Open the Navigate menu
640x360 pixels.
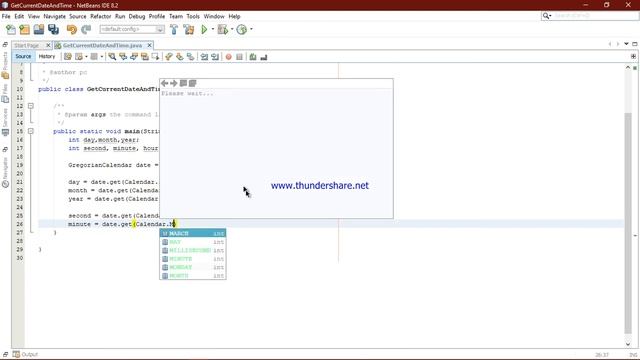[55, 16]
